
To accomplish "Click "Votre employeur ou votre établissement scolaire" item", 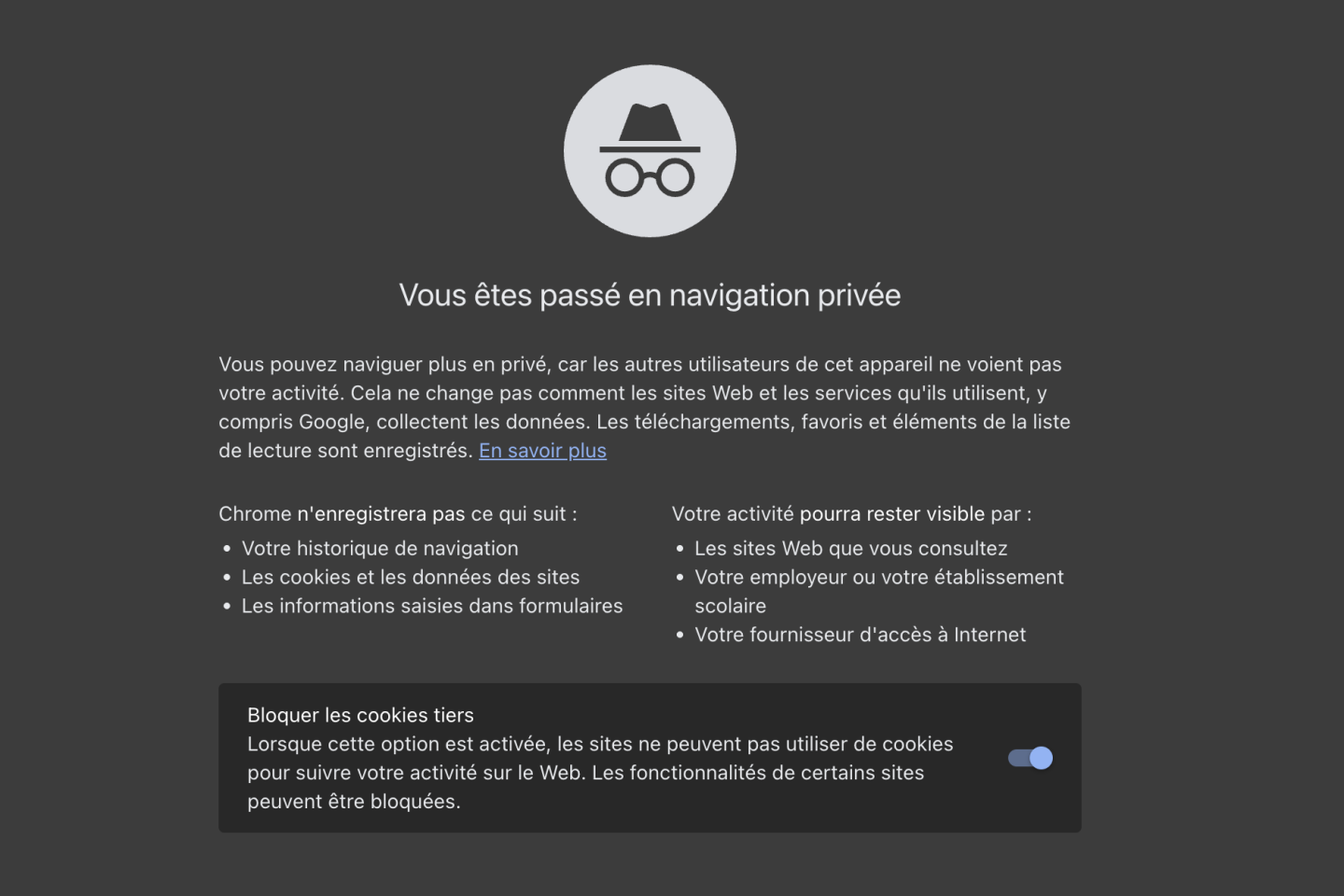I will [x=878, y=578].
